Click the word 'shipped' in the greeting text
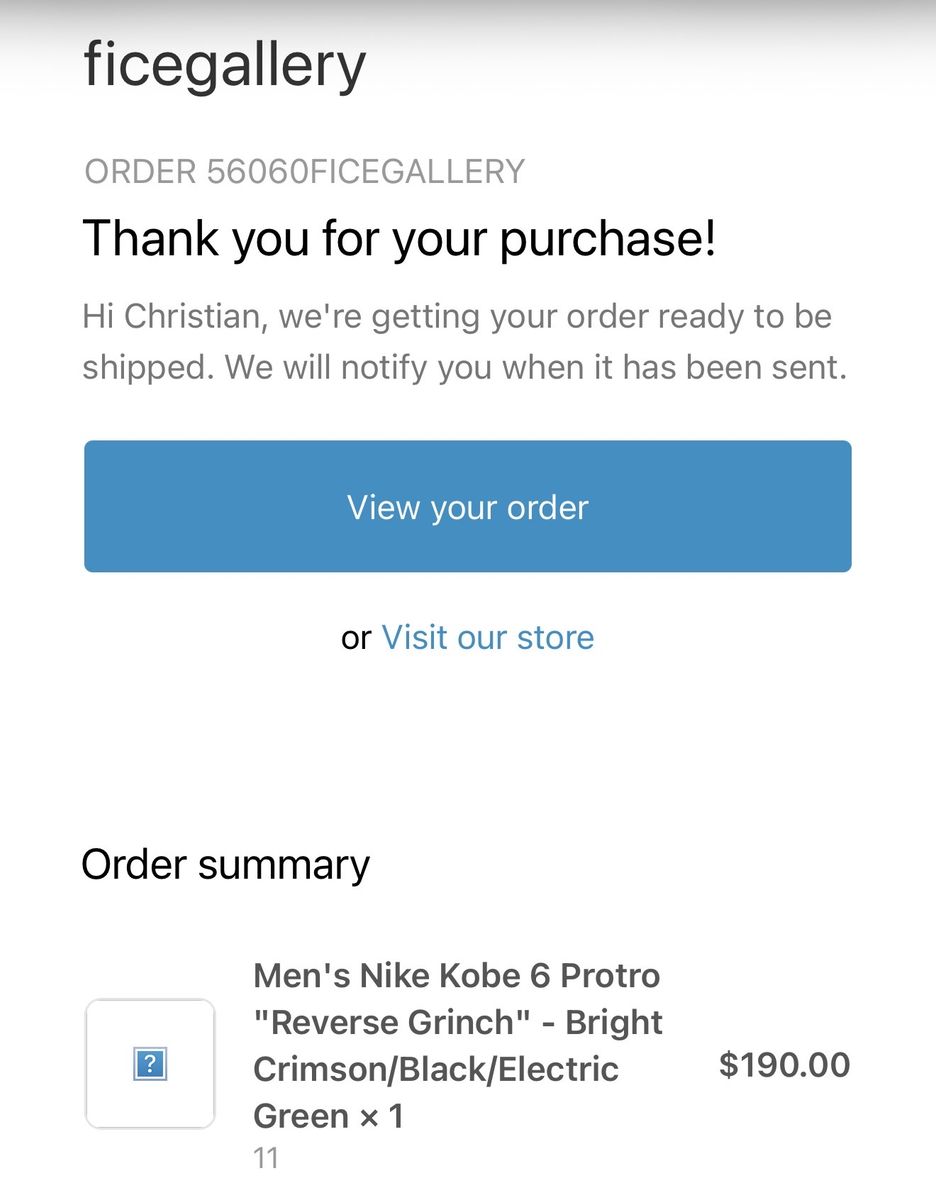 coord(144,367)
